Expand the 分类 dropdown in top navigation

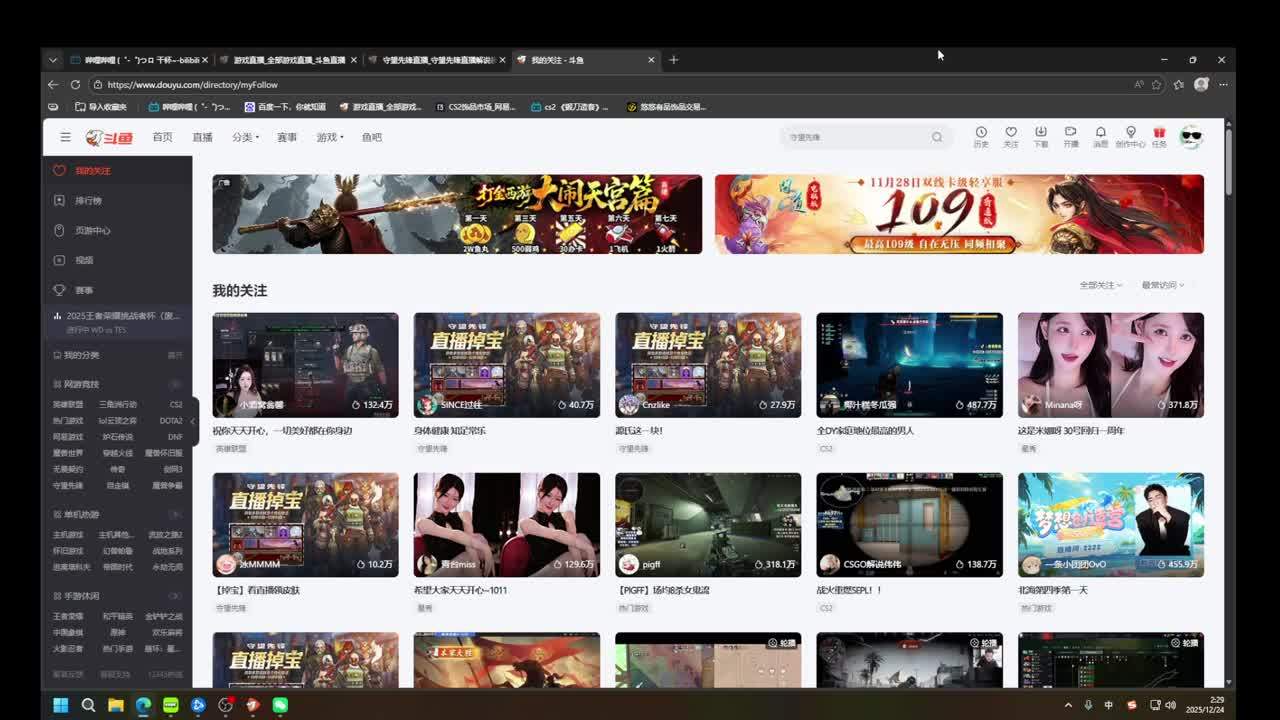(245, 137)
